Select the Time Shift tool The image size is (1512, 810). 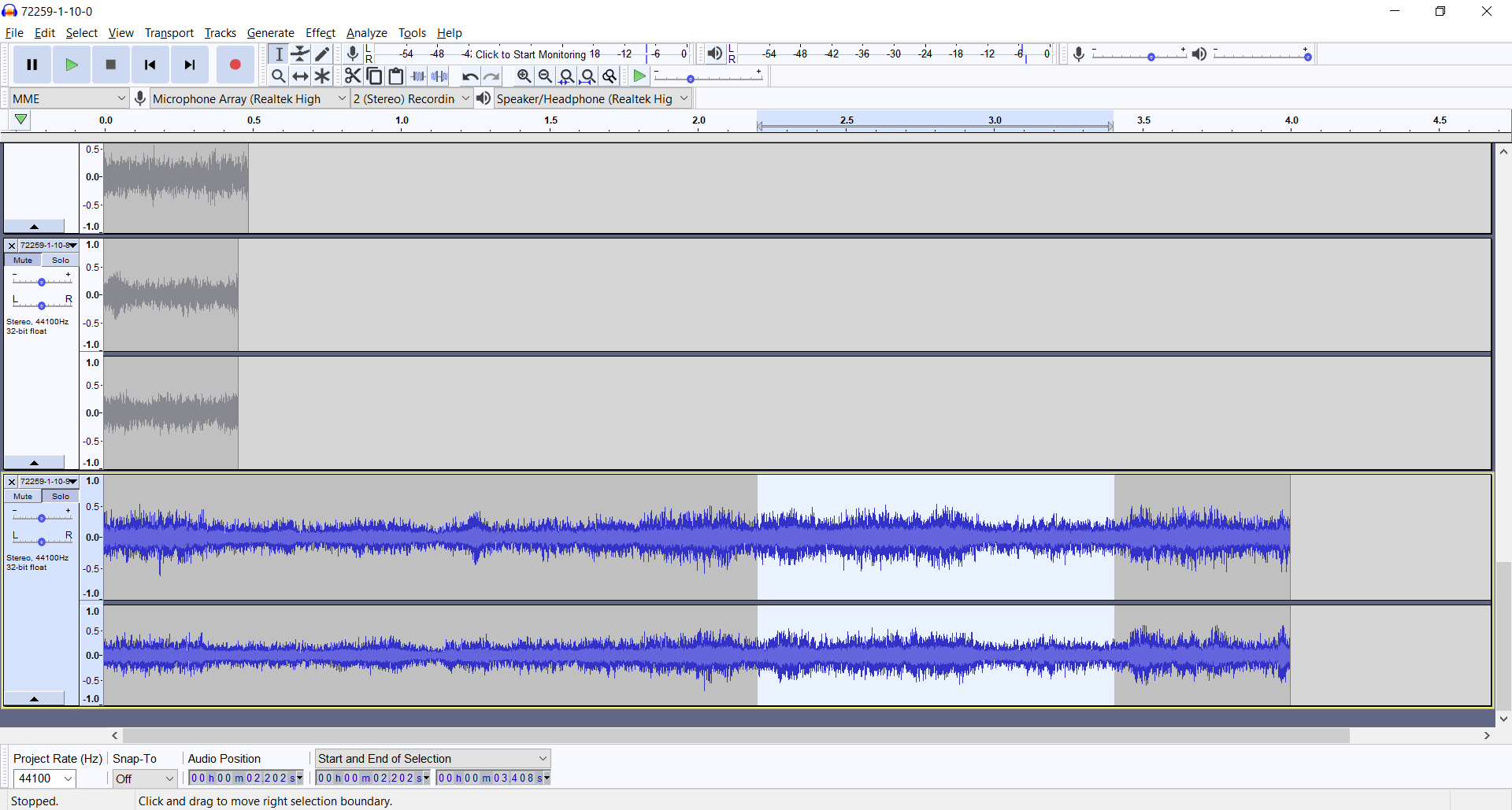coord(300,76)
